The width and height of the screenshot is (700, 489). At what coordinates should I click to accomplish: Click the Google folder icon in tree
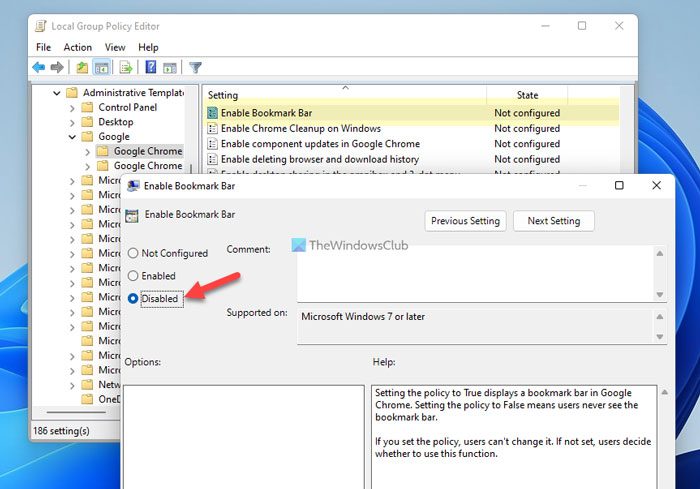[x=88, y=136]
